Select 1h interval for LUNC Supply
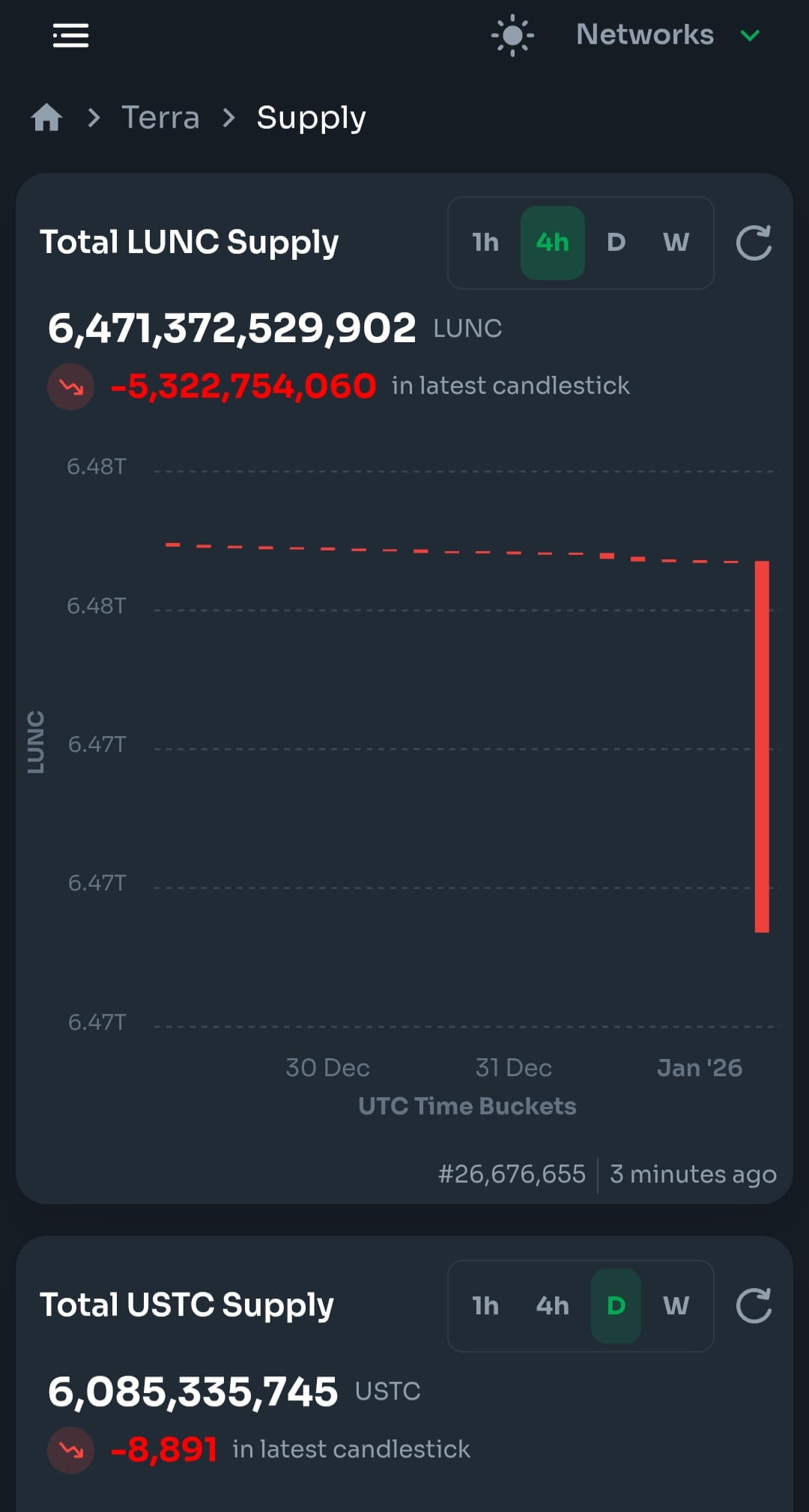Image resolution: width=809 pixels, height=1512 pixels. coord(485,243)
